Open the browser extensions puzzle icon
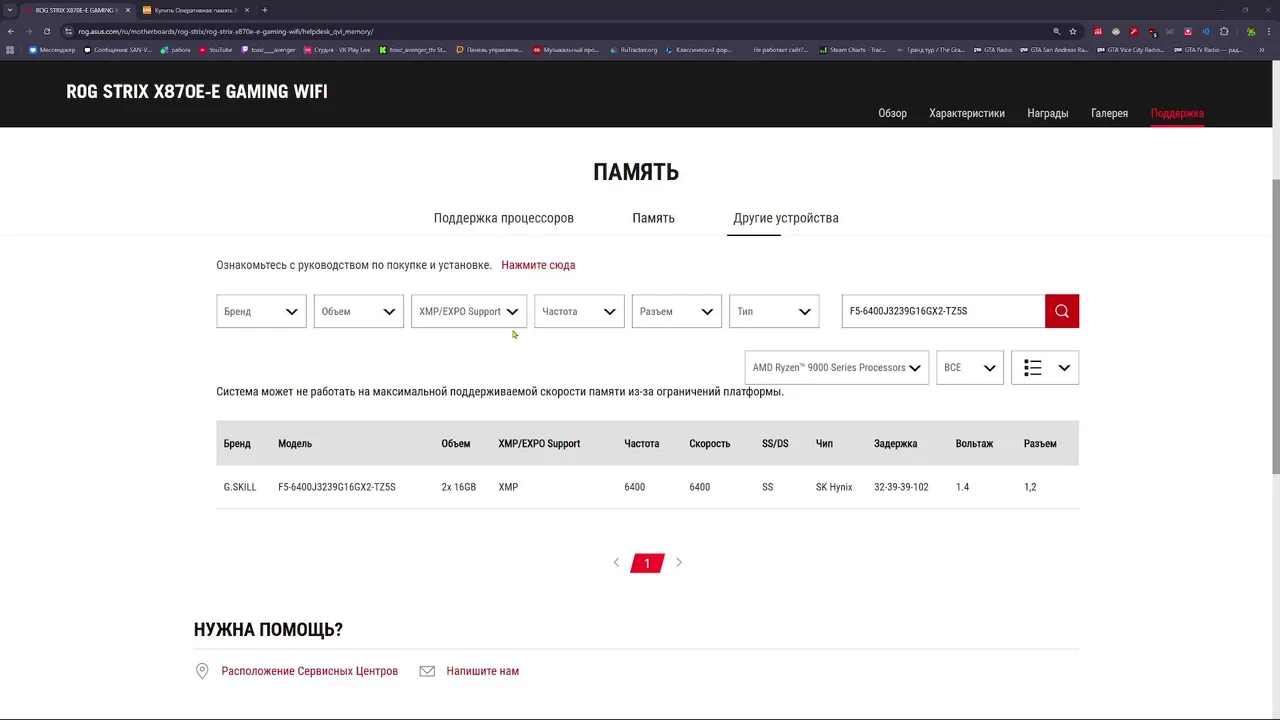The width and height of the screenshot is (1280, 720). click(x=1224, y=31)
